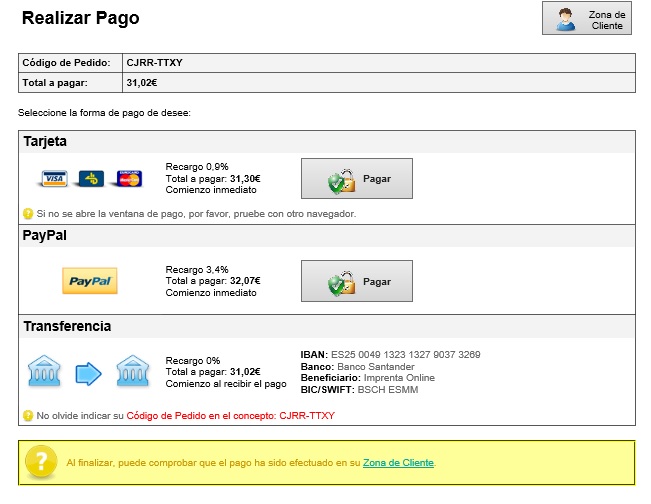Click the lightbulb icon beside the Código de Pedido reminder
This screenshot has height=504, width=651.
(28, 415)
